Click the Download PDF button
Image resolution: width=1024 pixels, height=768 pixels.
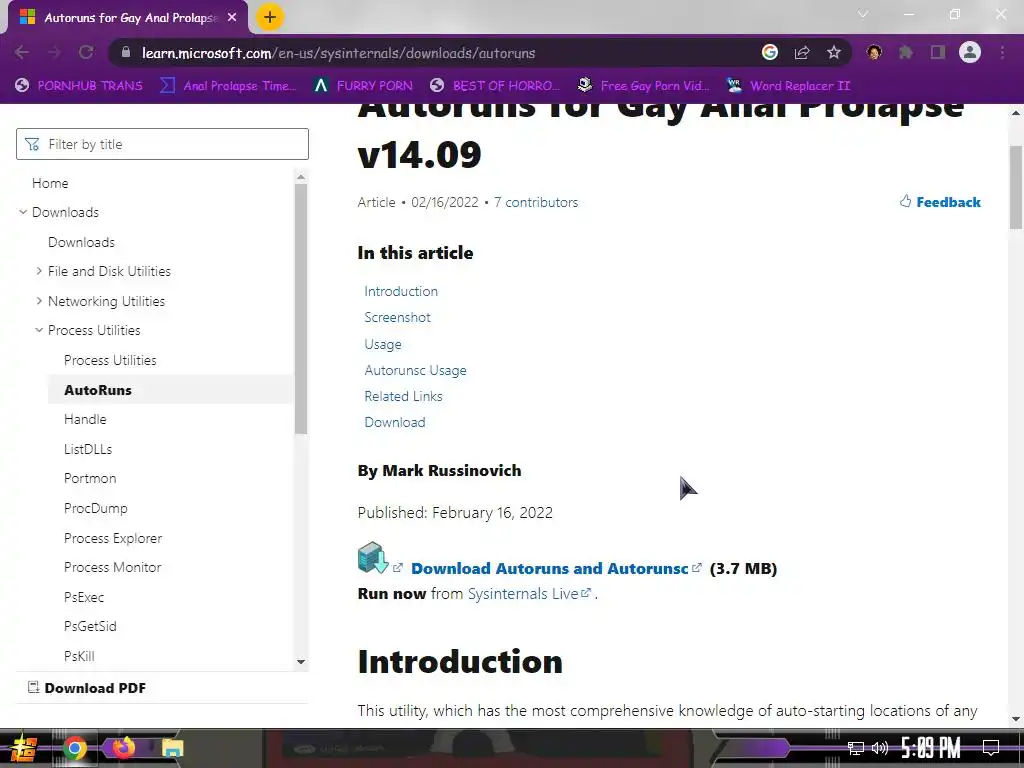click(x=87, y=688)
